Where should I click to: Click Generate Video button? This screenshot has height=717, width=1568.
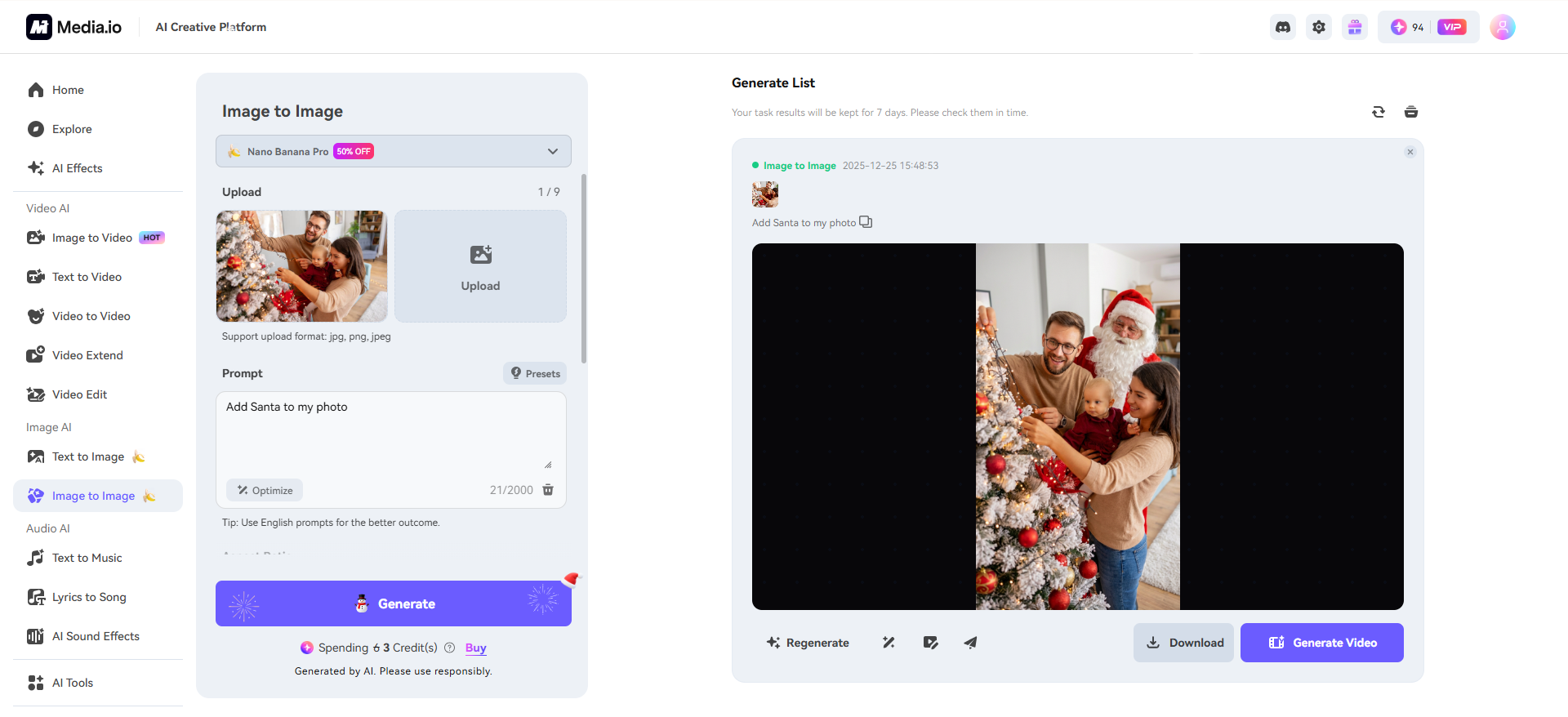click(x=1322, y=643)
